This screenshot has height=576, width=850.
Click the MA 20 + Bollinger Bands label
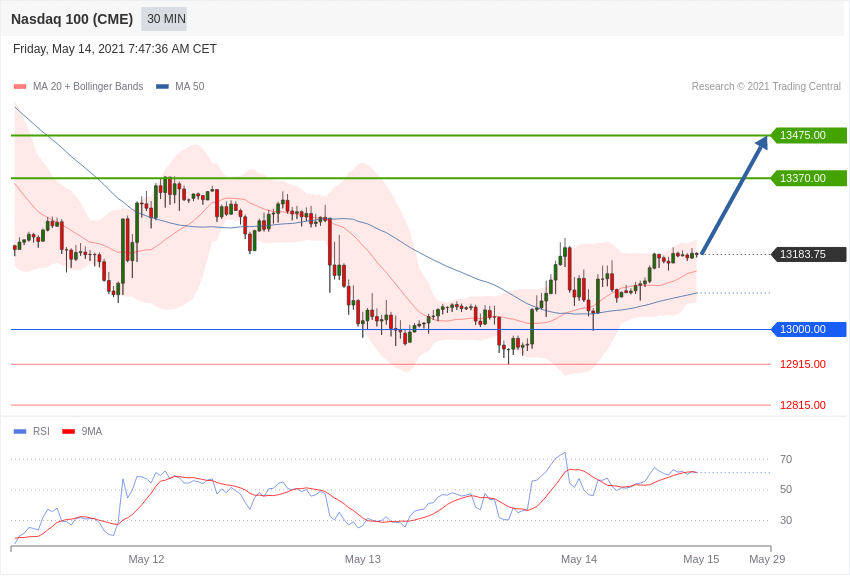coord(88,86)
